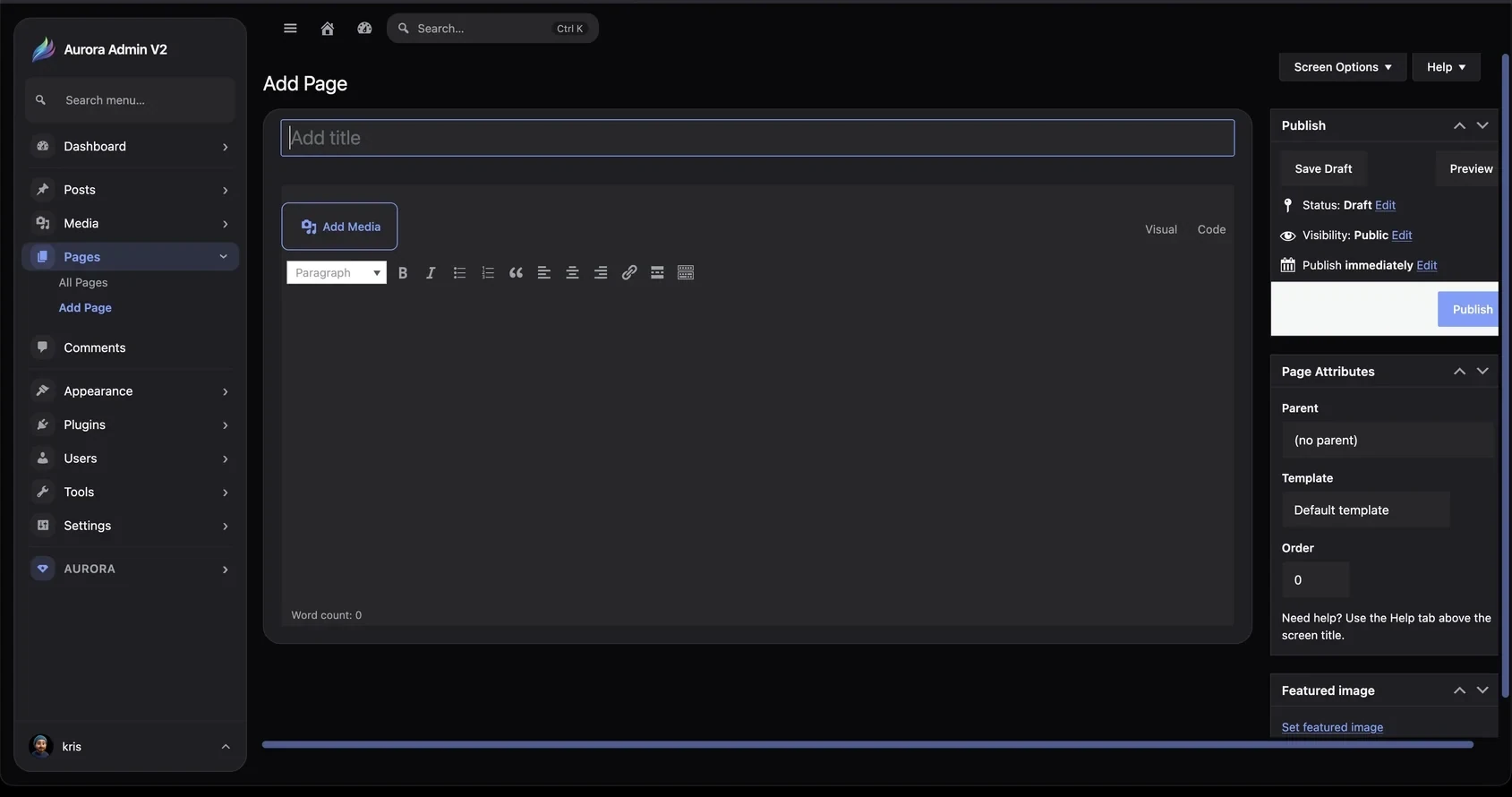The image size is (1512, 797).
Task: Expand the AURORA menu section
Action: [x=131, y=569]
